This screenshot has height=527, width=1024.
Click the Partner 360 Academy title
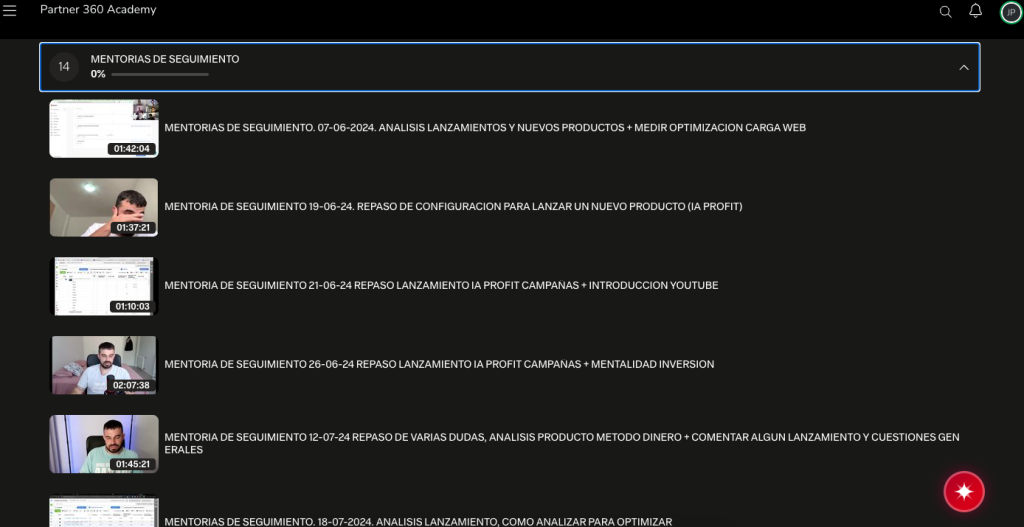(x=98, y=10)
